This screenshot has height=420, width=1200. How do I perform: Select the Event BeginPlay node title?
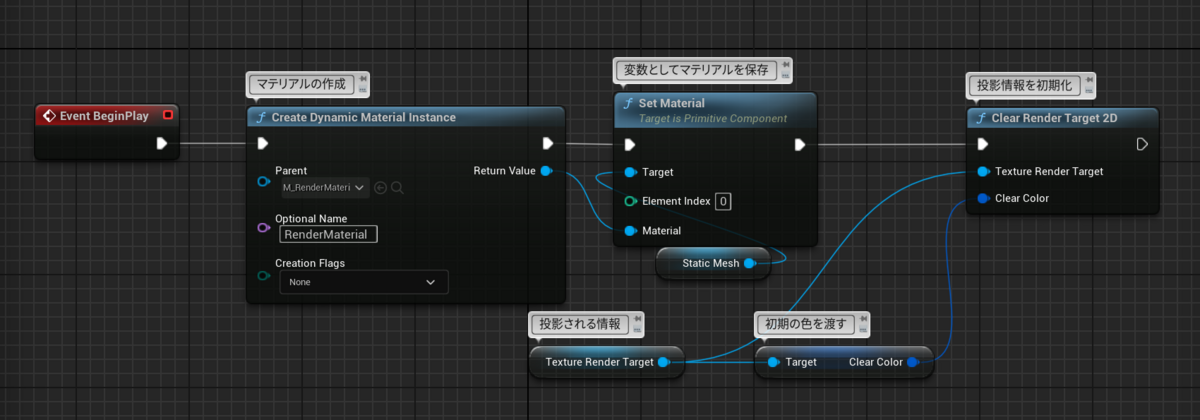click(x=104, y=116)
